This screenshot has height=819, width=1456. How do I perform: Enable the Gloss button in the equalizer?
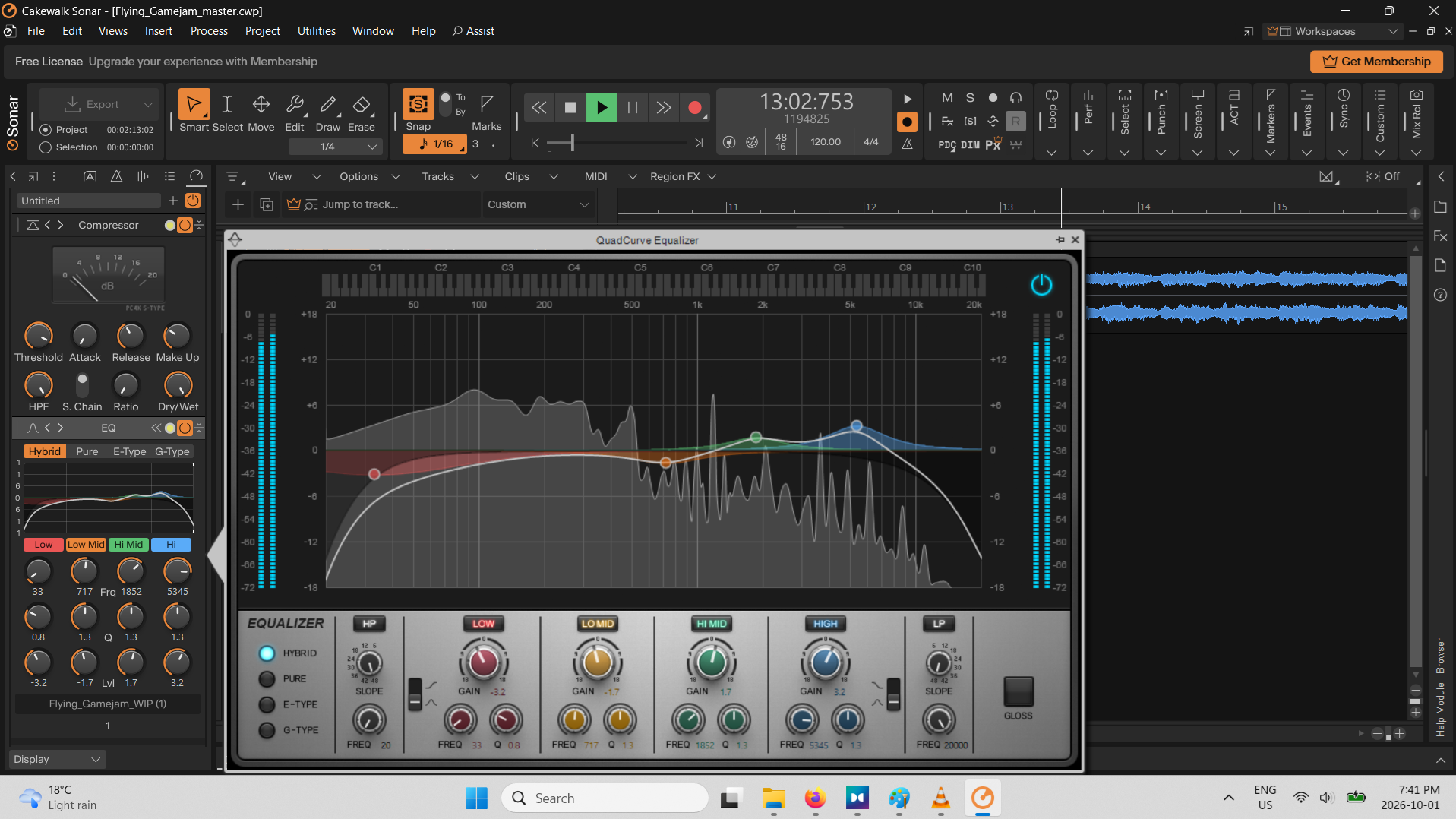point(1019,691)
